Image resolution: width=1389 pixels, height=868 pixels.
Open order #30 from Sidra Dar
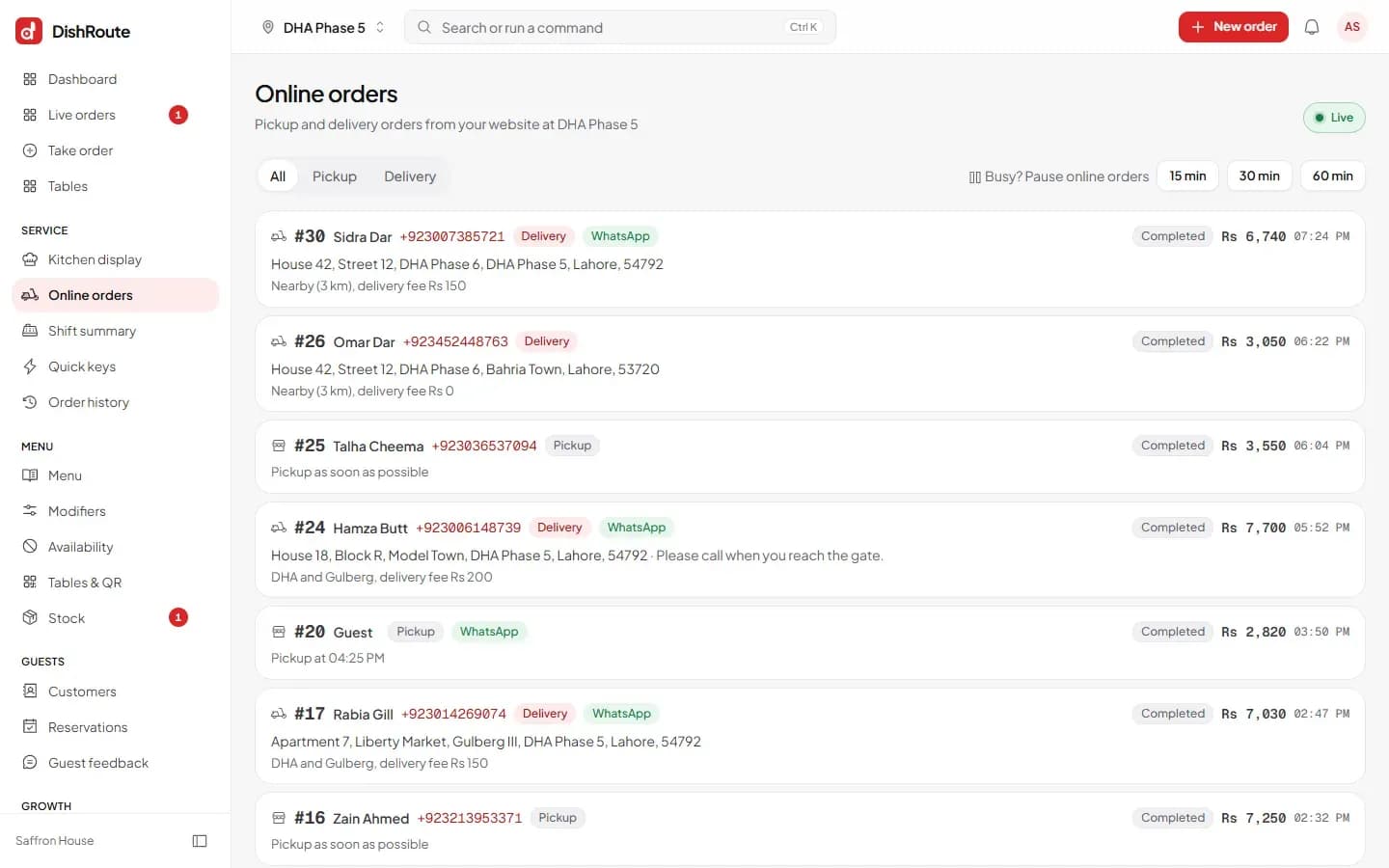point(810,259)
